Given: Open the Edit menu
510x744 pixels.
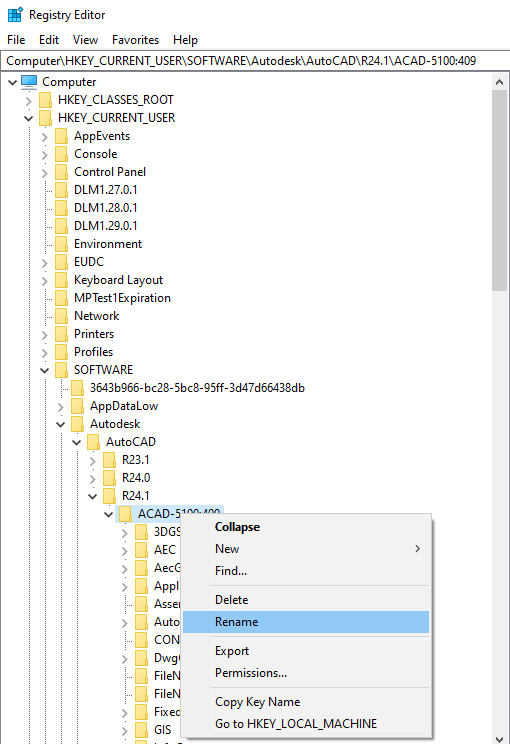Looking at the screenshot, I should pyautogui.click(x=49, y=40).
